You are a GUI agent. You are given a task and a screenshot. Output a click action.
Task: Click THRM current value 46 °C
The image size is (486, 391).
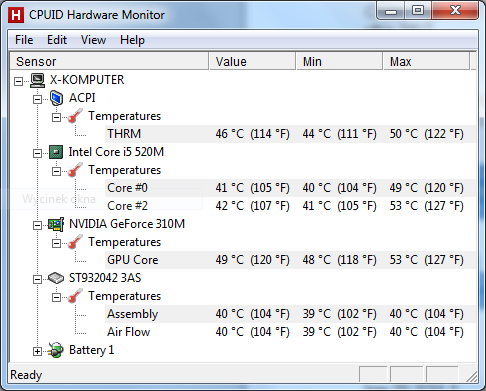tap(252, 134)
